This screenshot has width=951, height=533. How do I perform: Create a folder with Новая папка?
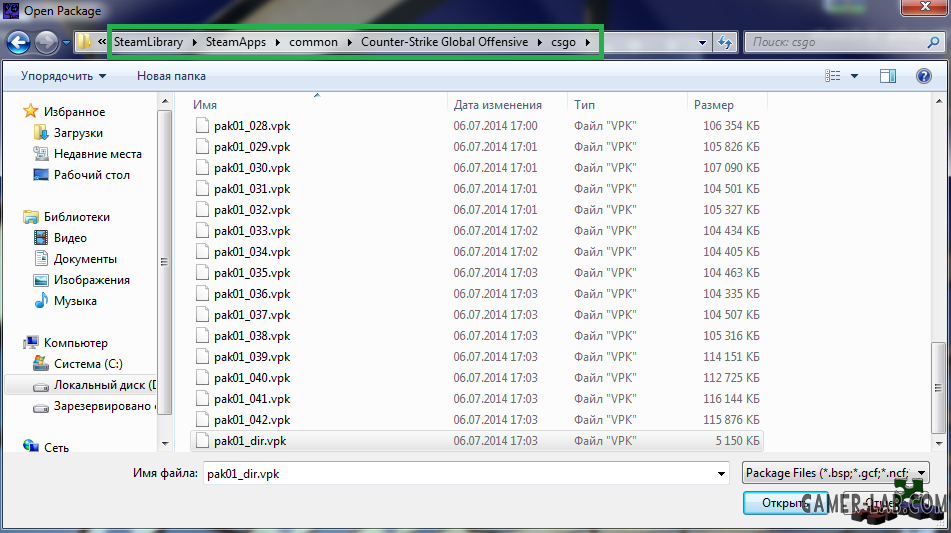(171, 76)
